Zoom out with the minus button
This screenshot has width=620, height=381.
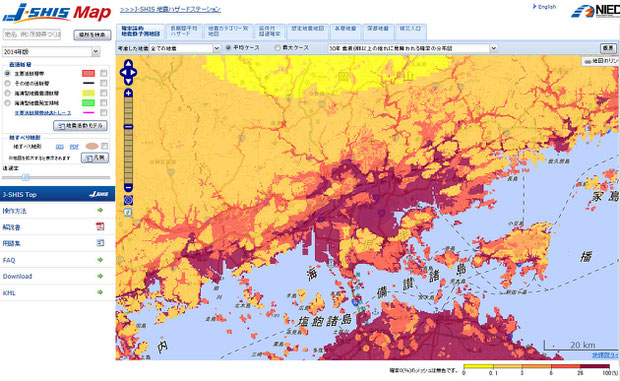coord(128,187)
